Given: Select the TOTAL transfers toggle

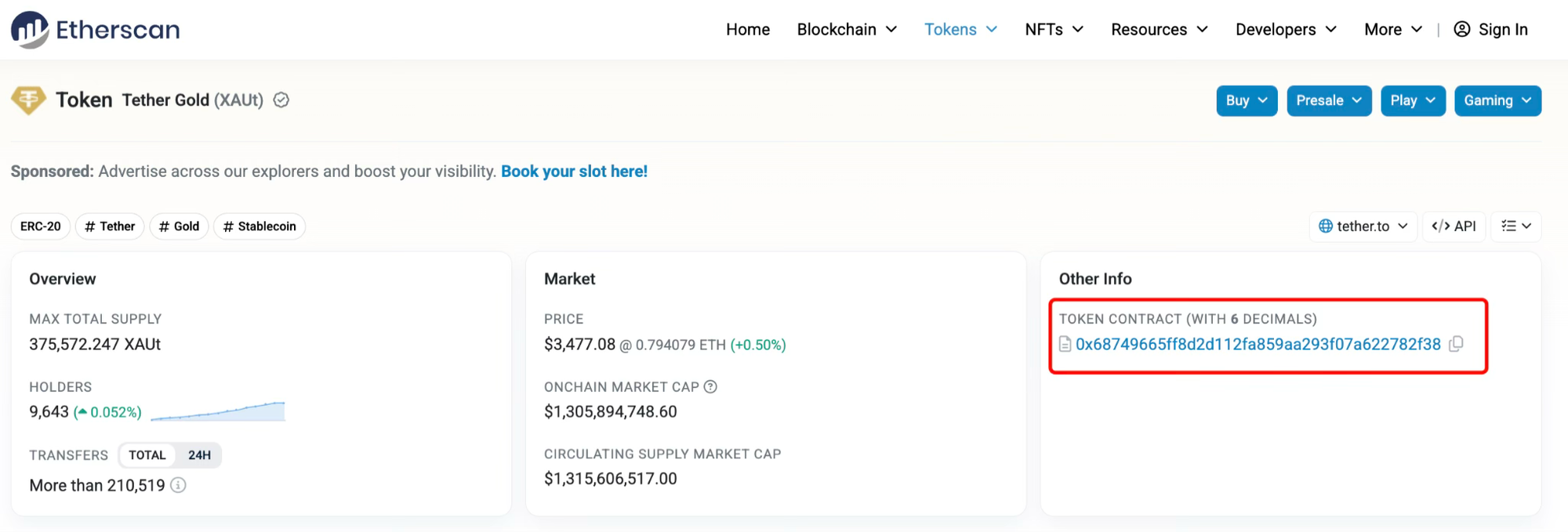Looking at the screenshot, I should pos(147,455).
